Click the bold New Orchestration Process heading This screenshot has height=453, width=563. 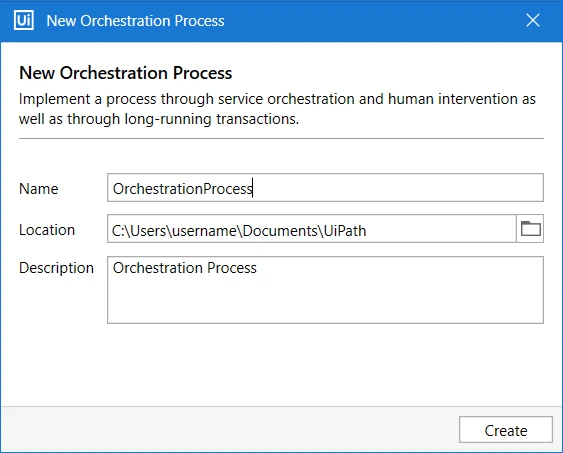pyautogui.click(x=125, y=73)
